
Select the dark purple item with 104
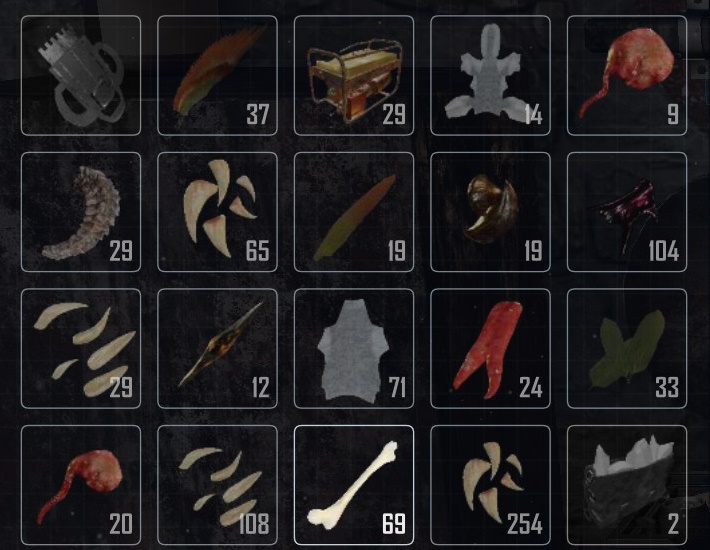coord(627,212)
